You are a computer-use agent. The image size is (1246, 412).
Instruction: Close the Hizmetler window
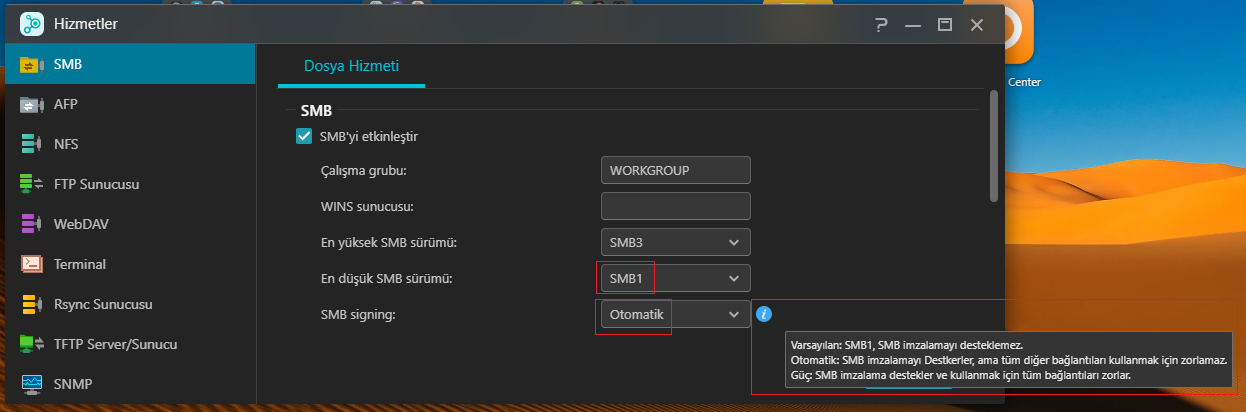click(976, 24)
